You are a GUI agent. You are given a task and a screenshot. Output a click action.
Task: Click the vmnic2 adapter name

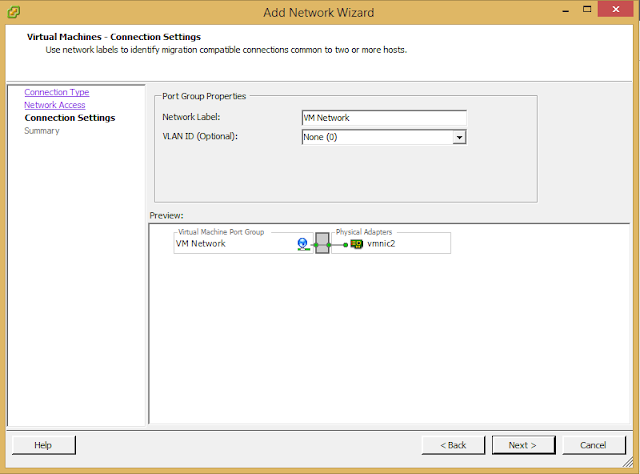tap(381, 244)
